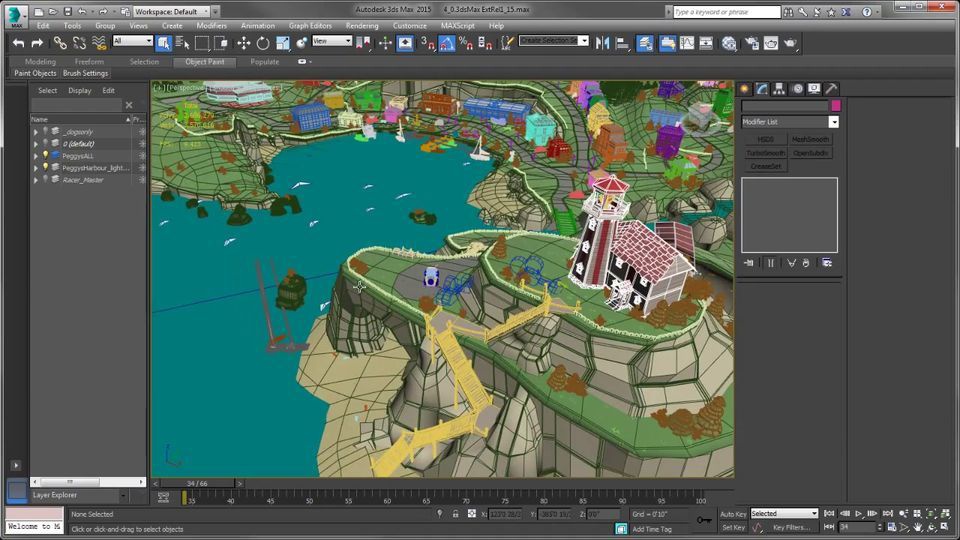
Task: Click the Auto Key button
Action: click(733, 514)
